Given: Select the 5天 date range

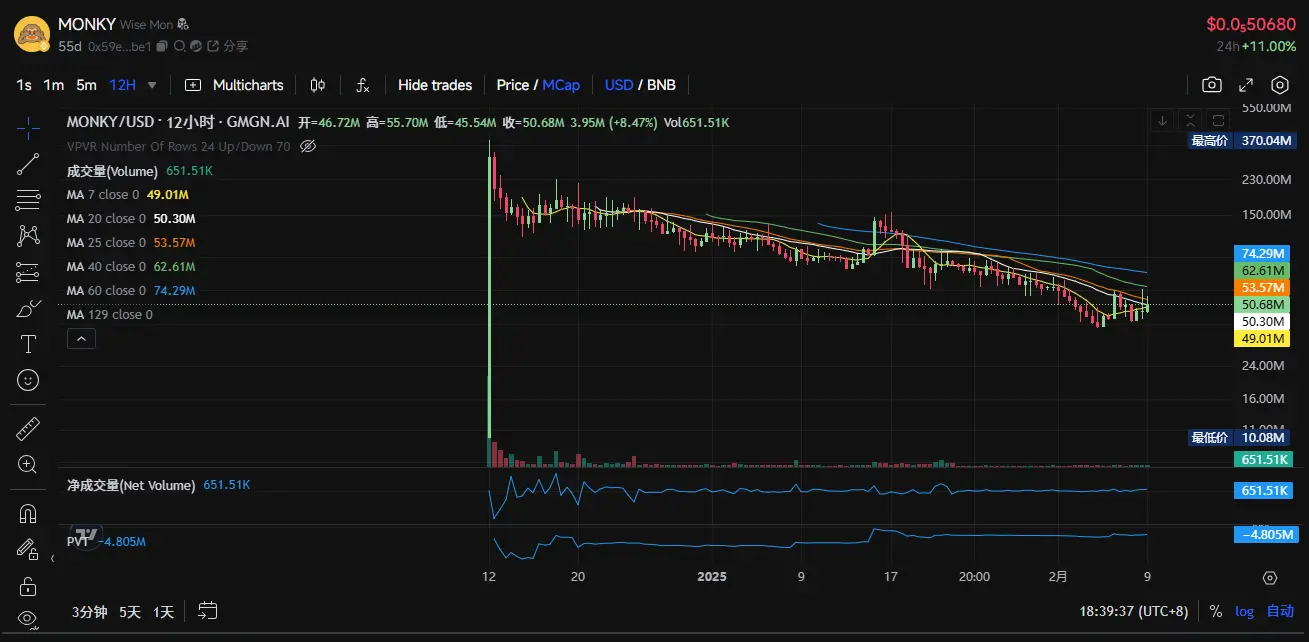Looking at the screenshot, I should pos(130,611).
